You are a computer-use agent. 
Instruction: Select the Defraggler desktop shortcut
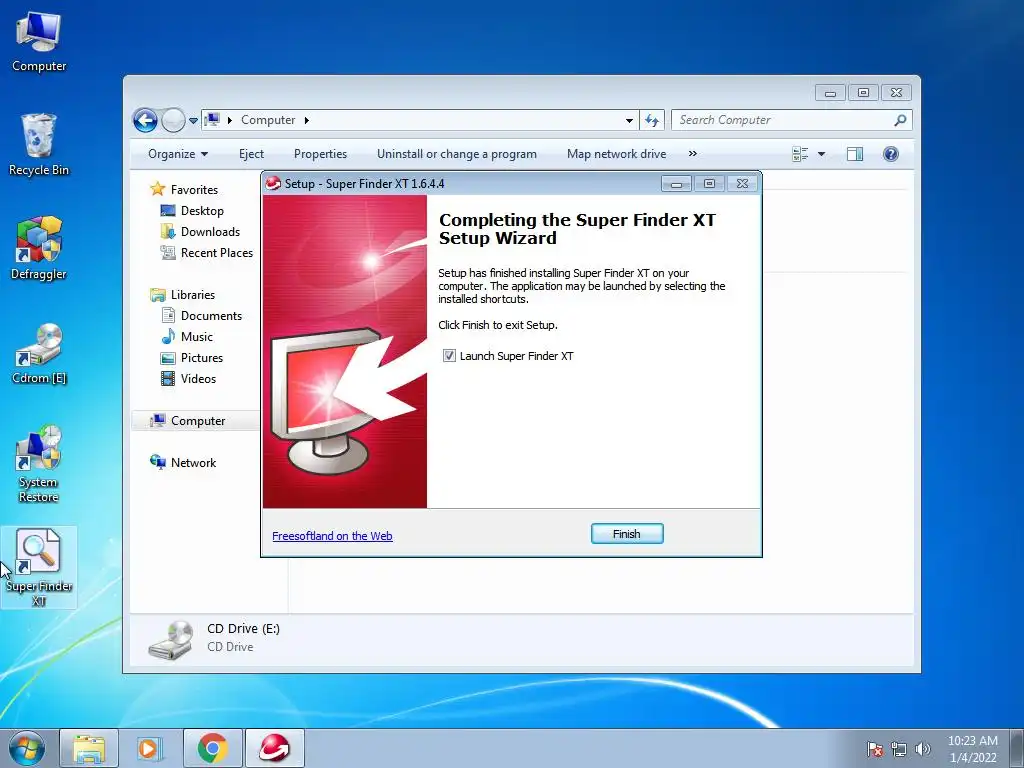(39, 248)
